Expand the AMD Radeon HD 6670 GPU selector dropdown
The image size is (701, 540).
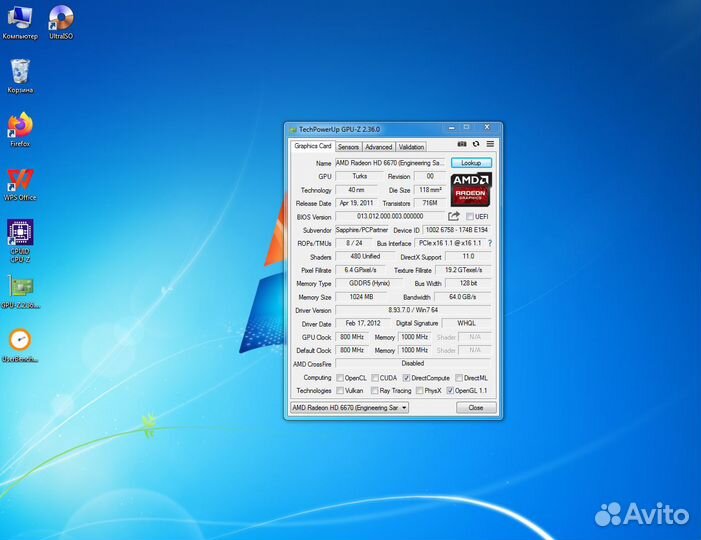pyautogui.click(x=350, y=408)
